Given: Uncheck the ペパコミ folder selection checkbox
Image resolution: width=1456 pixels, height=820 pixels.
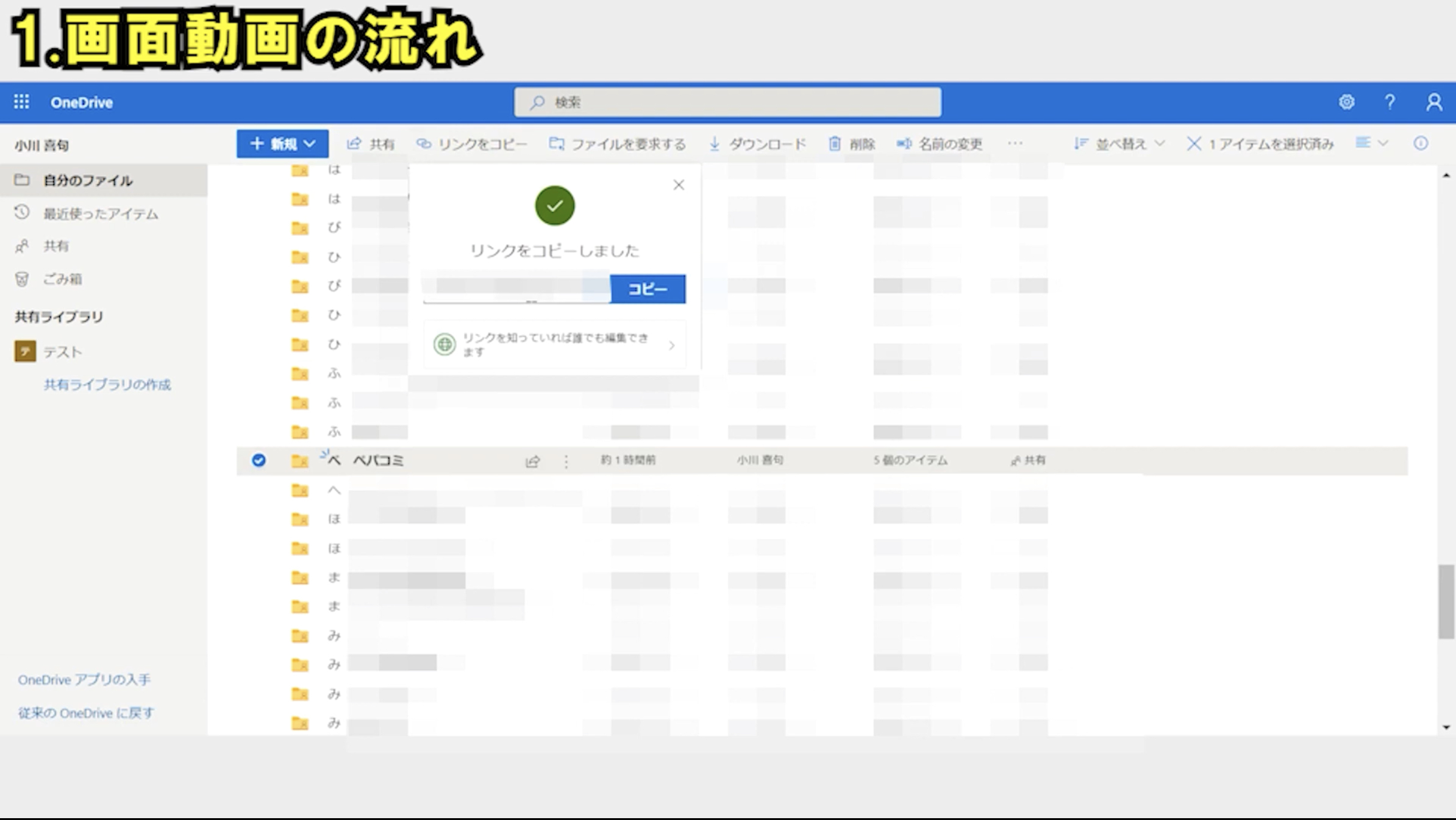Looking at the screenshot, I should (259, 460).
